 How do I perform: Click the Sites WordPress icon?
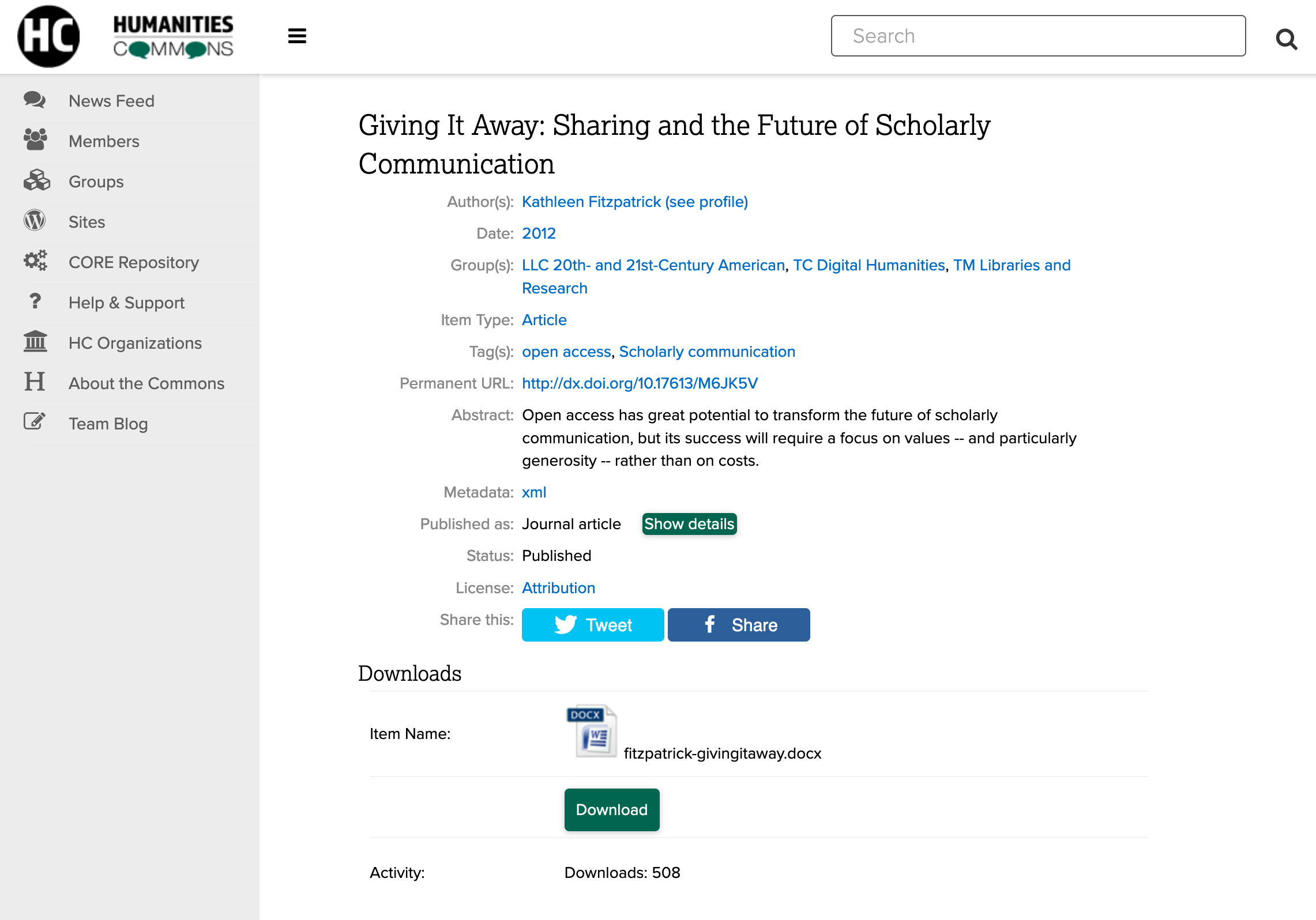pyautogui.click(x=35, y=220)
